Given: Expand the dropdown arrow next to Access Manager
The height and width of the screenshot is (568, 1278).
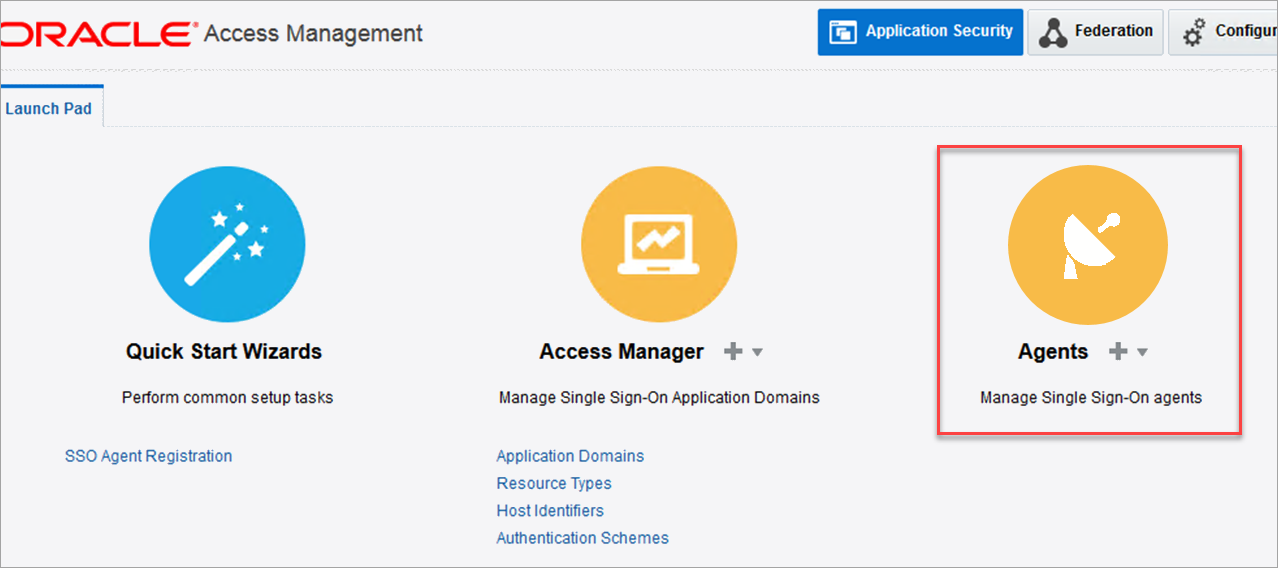Looking at the screenshot, I should tap(757, 352).
